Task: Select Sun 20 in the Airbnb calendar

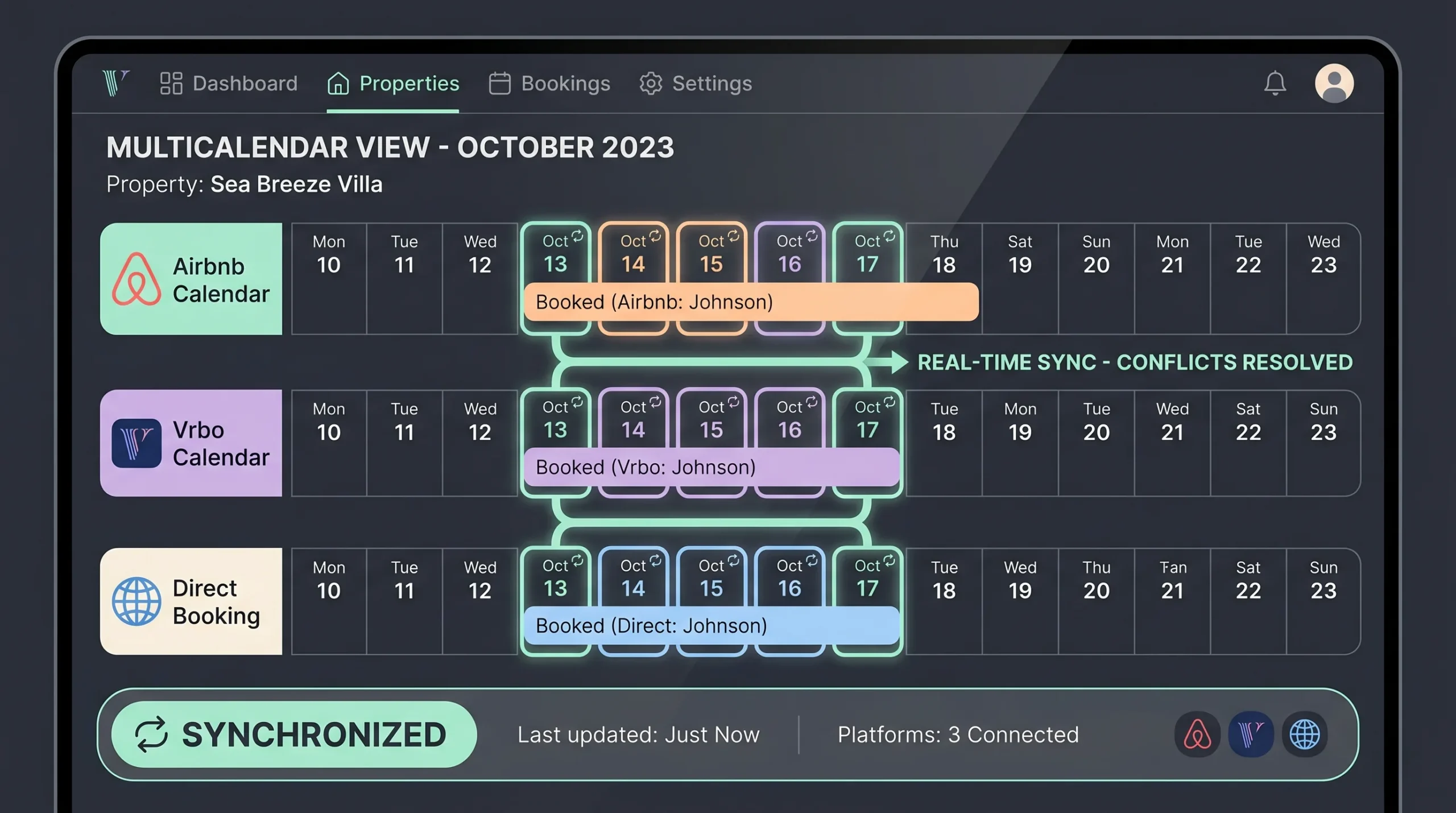Action: [1097, 278]
